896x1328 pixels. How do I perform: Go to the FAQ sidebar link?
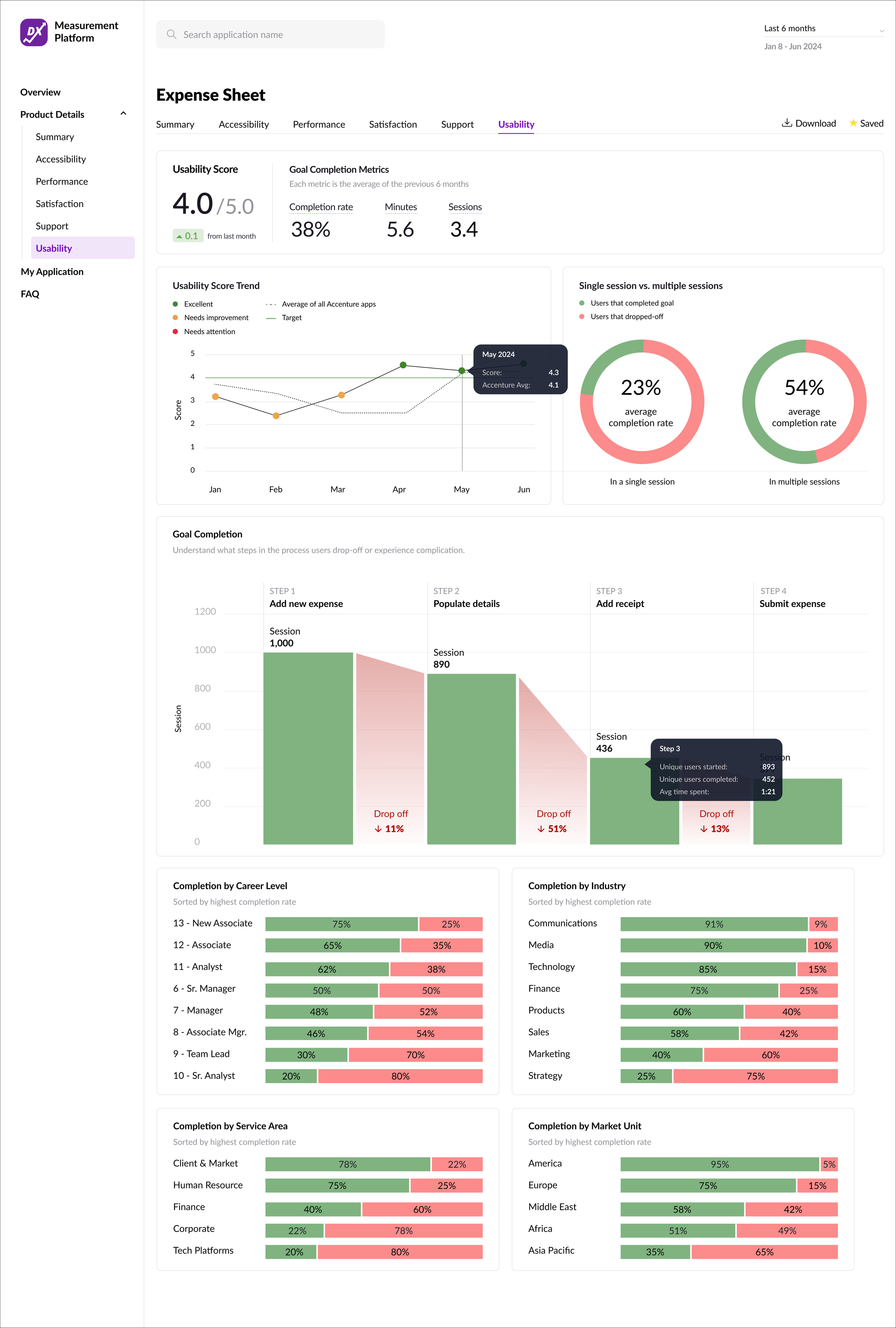[30, 294]
